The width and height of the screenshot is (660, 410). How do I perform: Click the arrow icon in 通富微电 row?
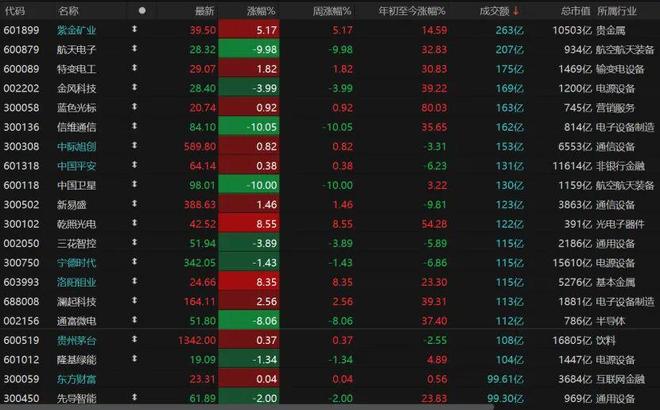[134, 319]
